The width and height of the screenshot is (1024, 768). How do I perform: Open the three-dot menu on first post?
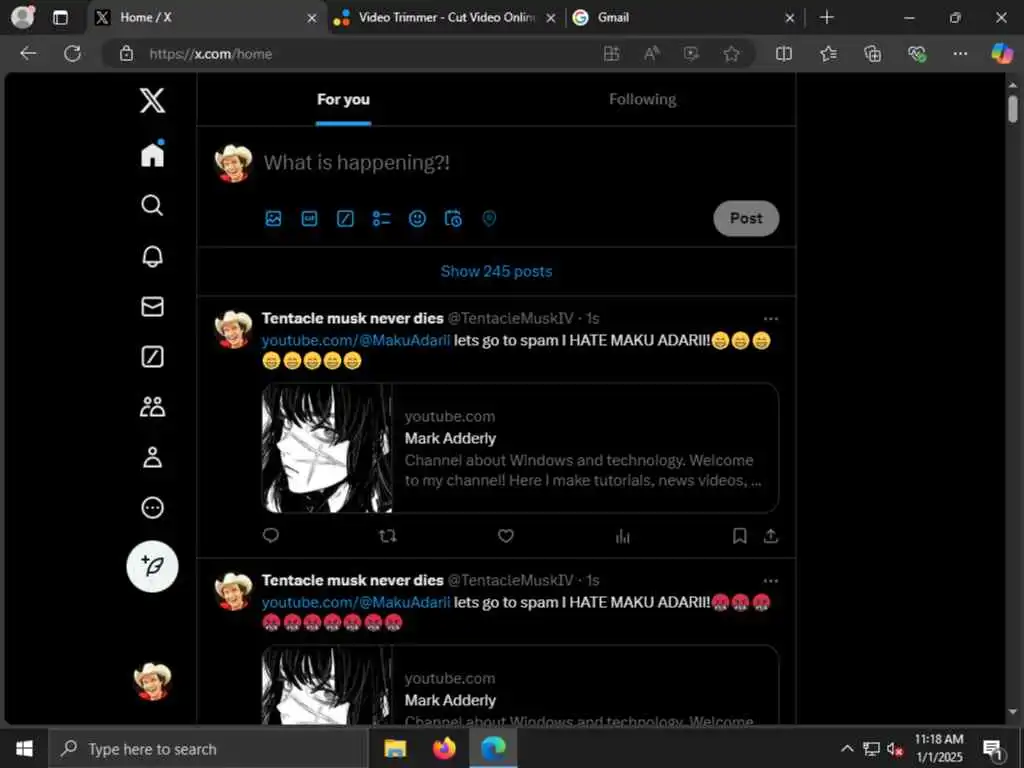point(771,319)
